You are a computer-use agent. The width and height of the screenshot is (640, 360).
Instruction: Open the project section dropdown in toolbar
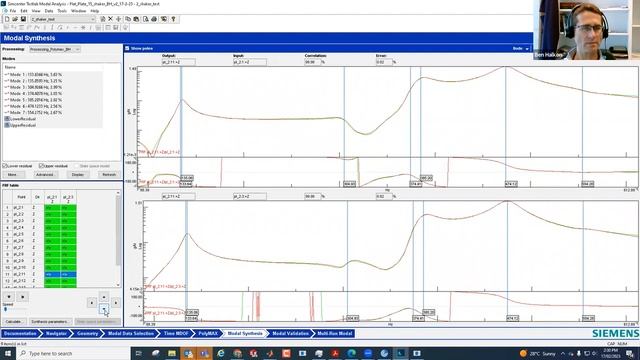(93, 19)
